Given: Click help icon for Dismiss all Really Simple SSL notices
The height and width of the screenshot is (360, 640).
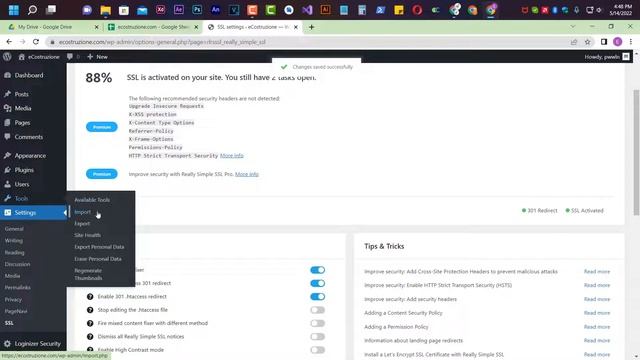Looking at the screenshot, I should 90,337.
